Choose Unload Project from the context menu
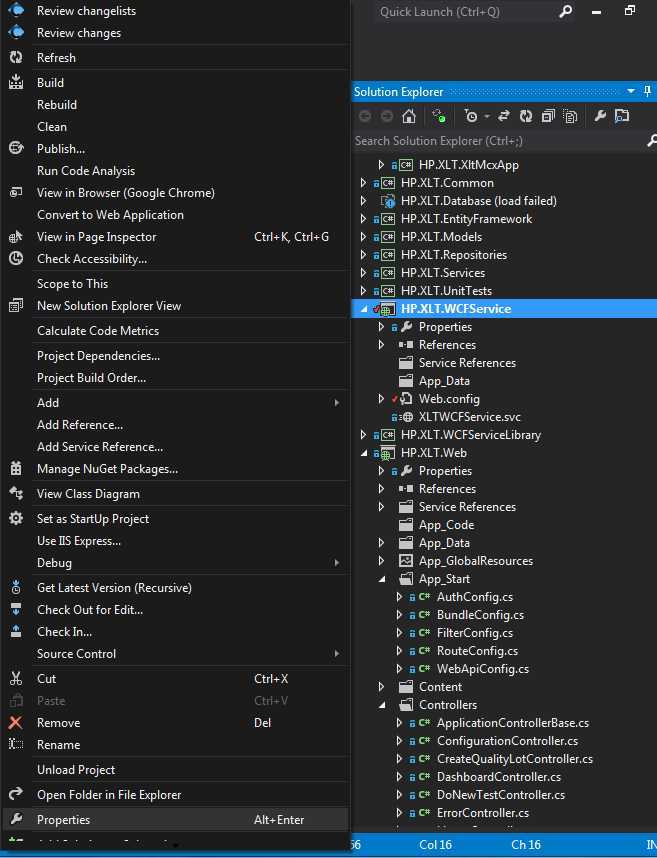Viewport: 657px width, 858px height. 175,769
